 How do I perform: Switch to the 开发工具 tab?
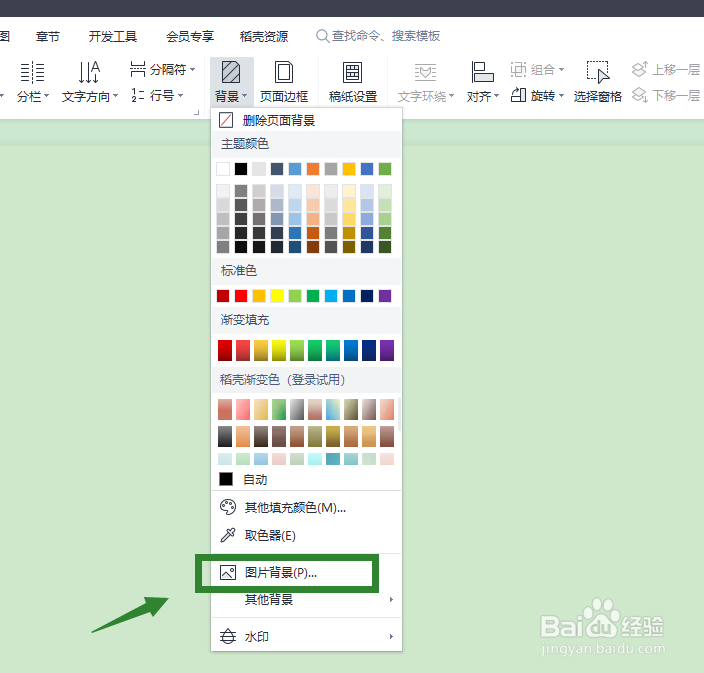coord(113,36)
